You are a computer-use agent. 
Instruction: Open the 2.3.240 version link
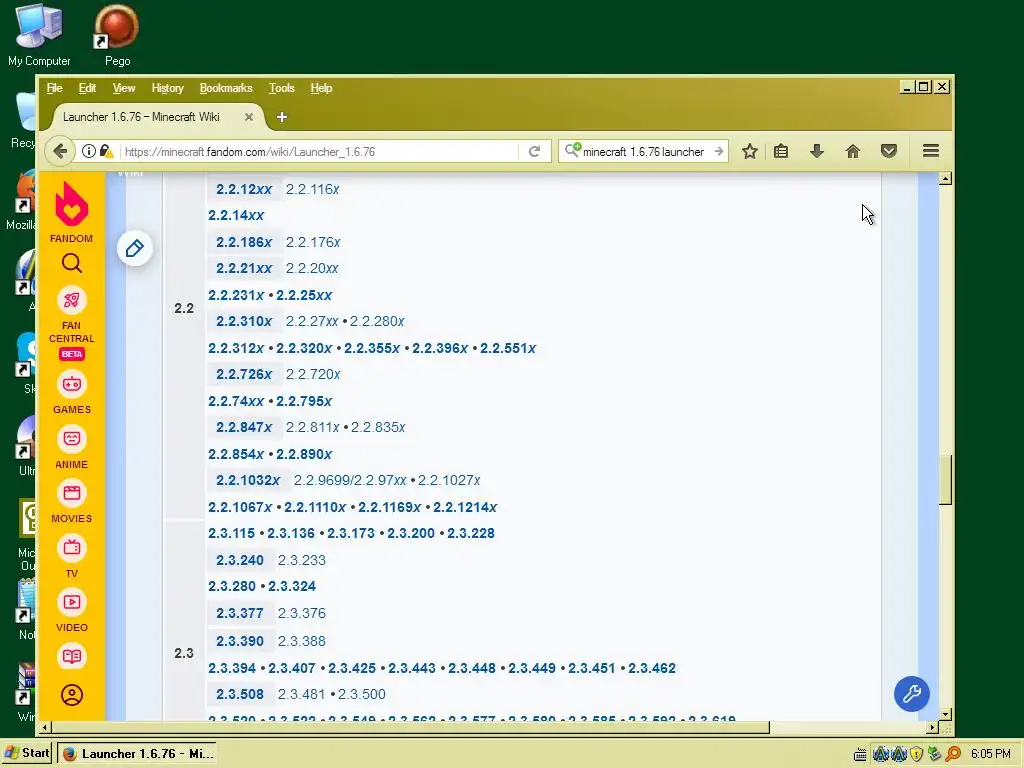point(240,560)
